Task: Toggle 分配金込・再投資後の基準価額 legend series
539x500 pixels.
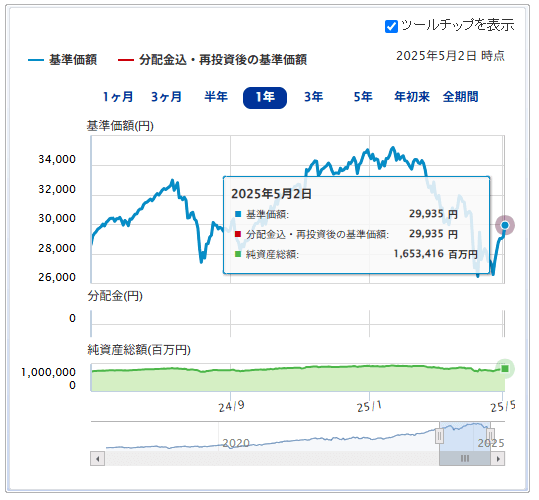Action: tap(212, 60)
